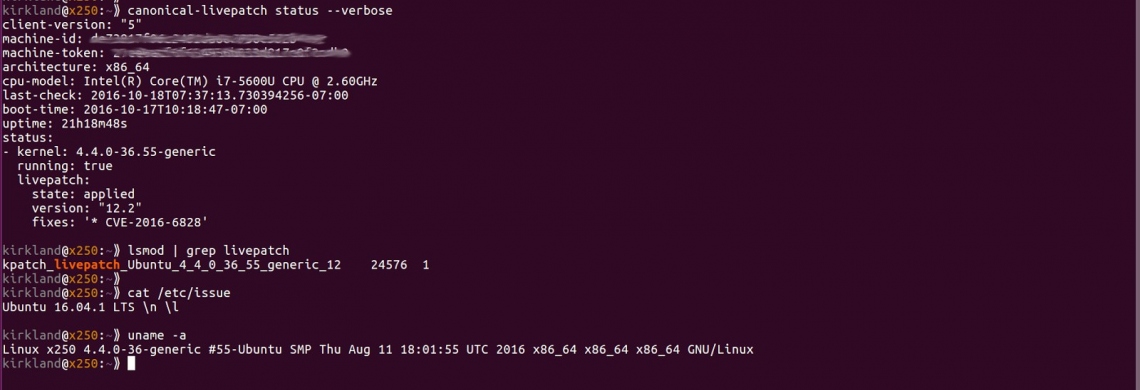The width and height of the screenshot is (1140, 390).
Task: Click the running: true line
Action: pos(65,166)
